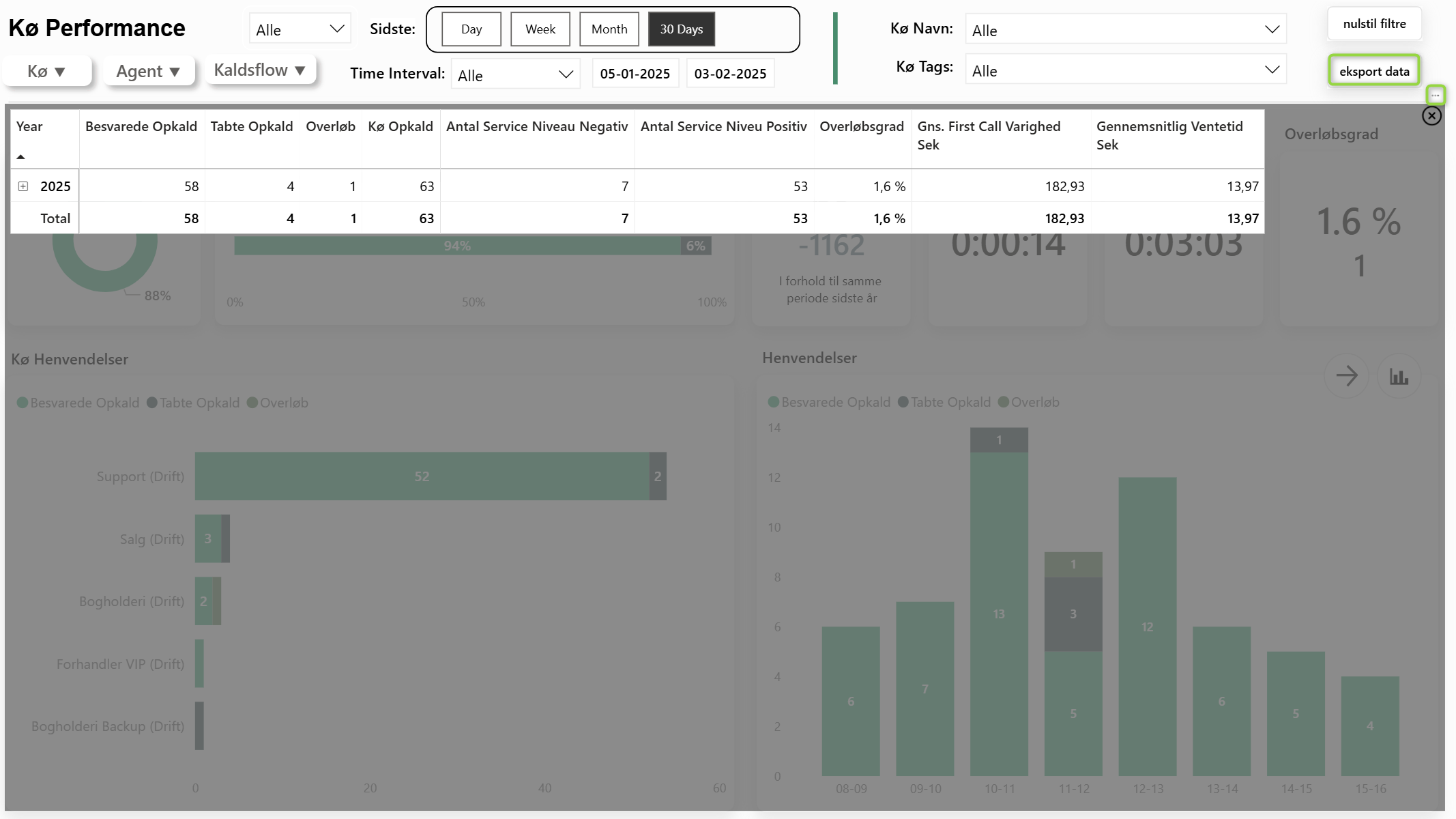The height and width of the screenshot is (819, 1456).
Task: Select the Day period option
Action: 471,29
